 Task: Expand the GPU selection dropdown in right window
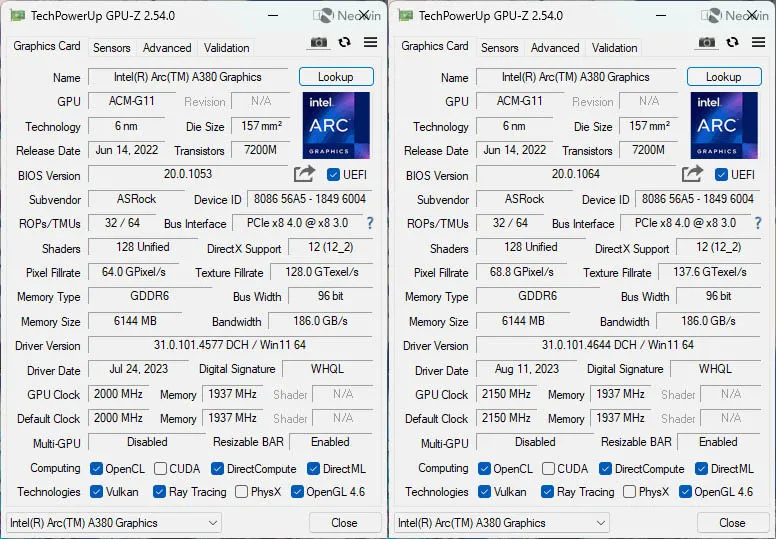point(501,523)
